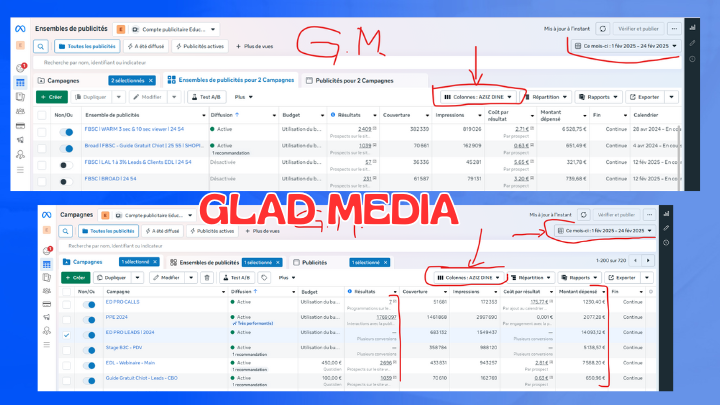Go to next page arrow in bottom window
The width and height of the screenshot is (720, 405).
coord(648,261)
